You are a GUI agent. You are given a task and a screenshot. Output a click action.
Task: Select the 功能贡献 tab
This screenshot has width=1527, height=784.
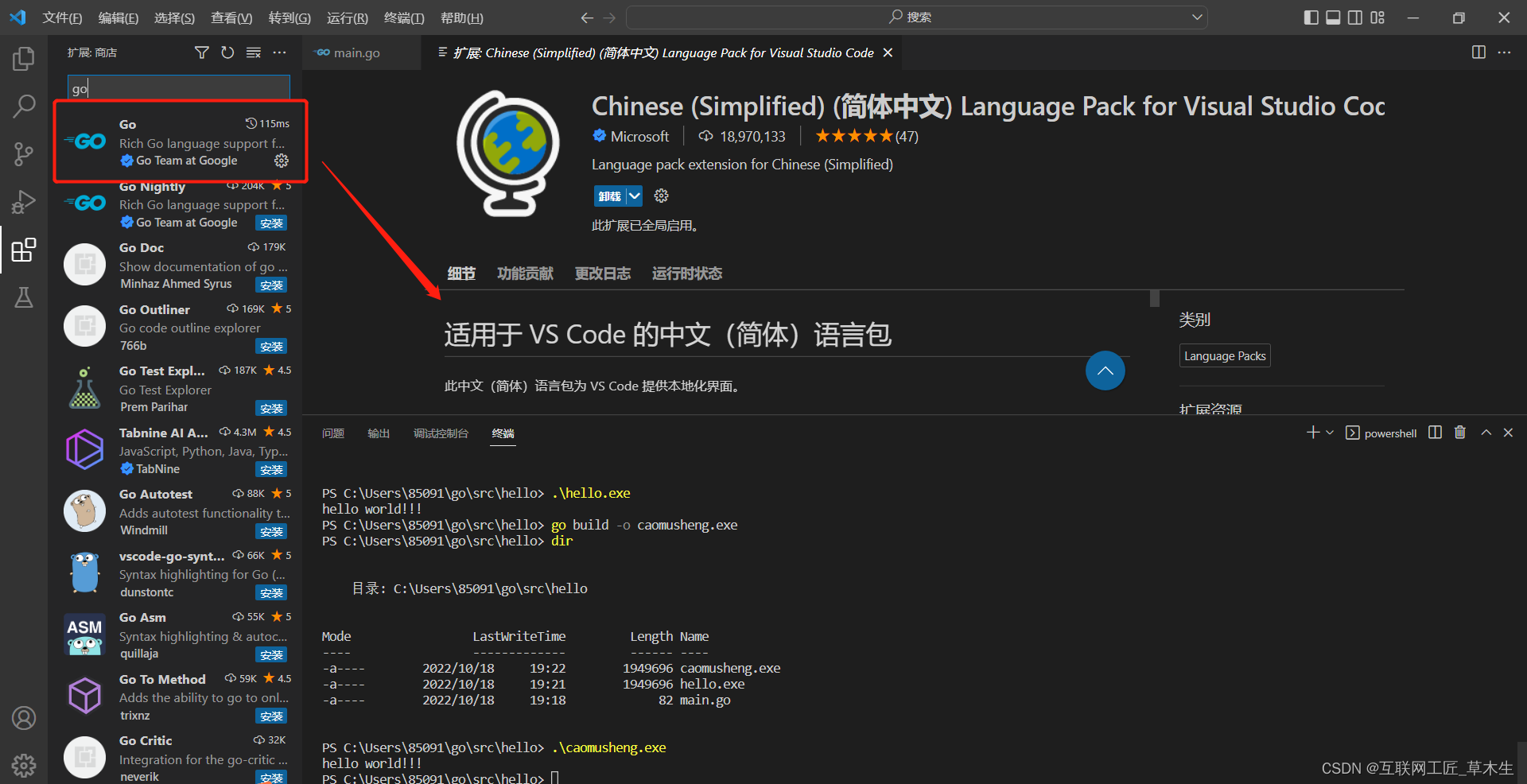(525, 274)
